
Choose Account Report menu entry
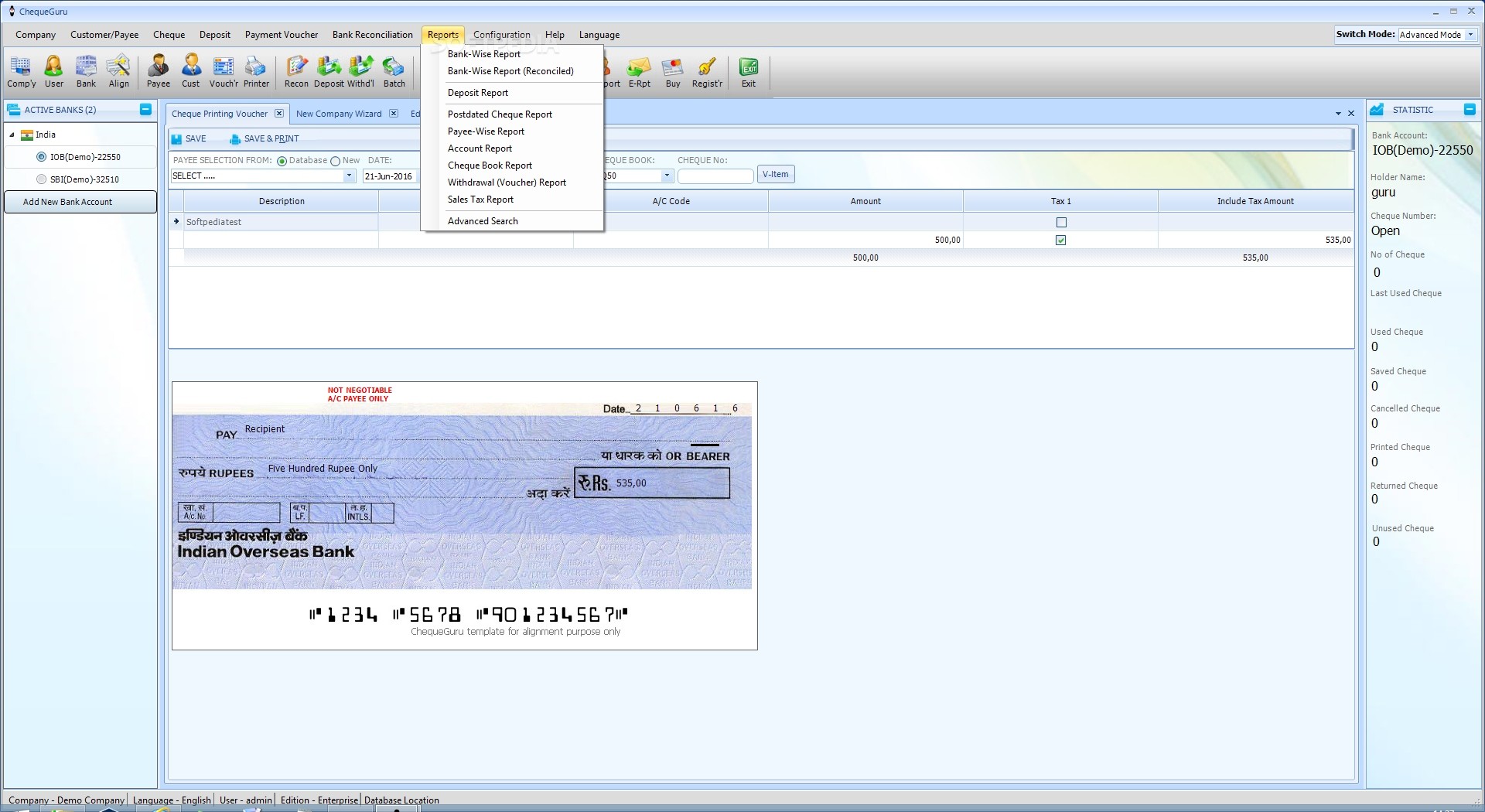[480, 148]
